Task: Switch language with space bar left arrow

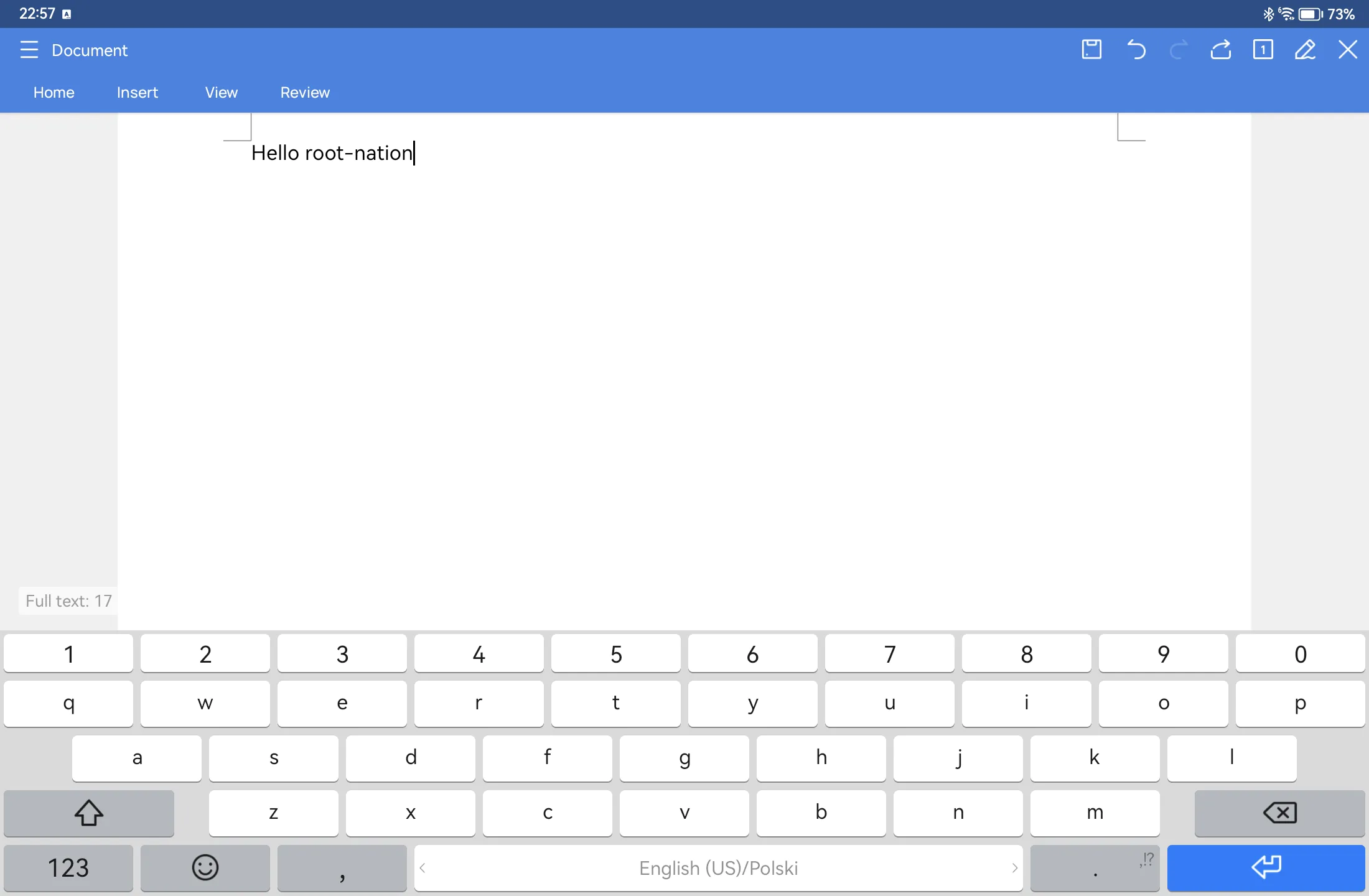Action: coord(423,867)
